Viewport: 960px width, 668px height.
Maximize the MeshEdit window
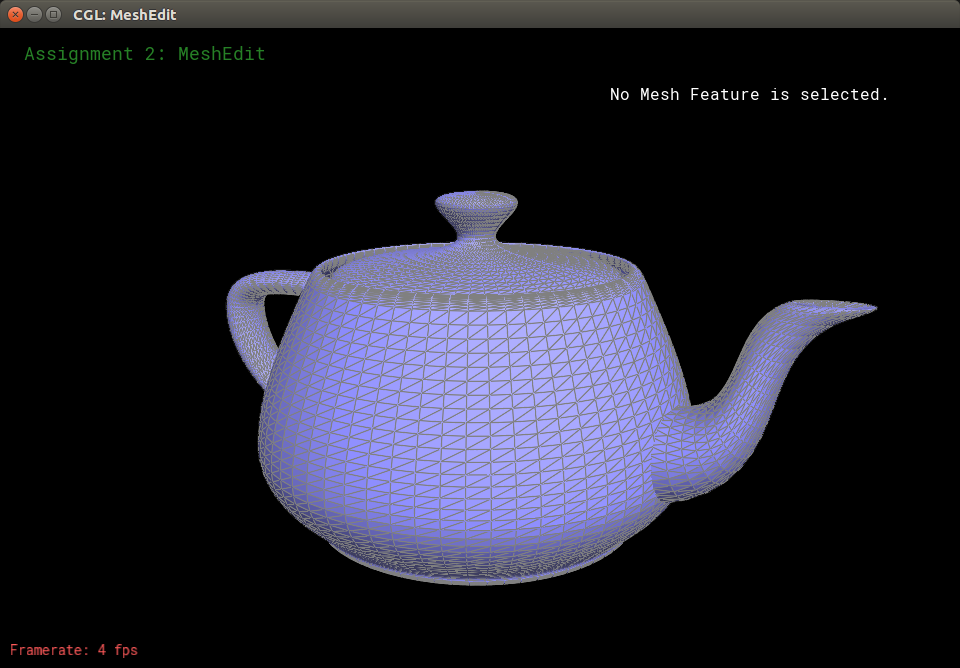pos(53,15)
